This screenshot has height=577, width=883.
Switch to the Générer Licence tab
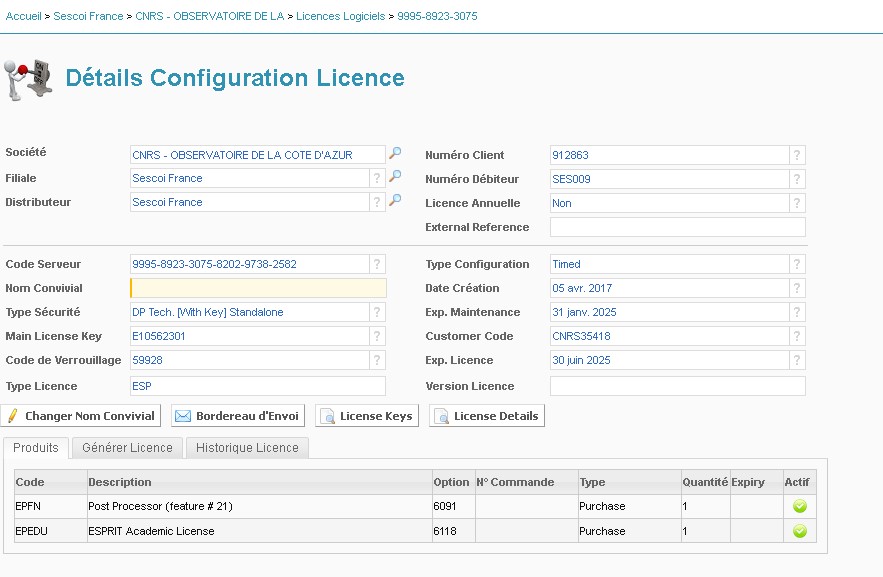point(127,448)
